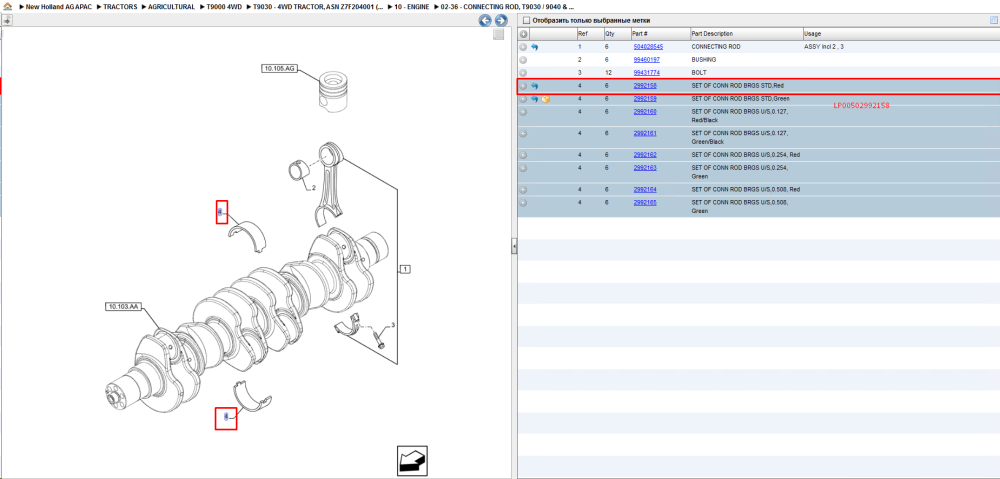Open part number link 2992165
The width and height of the screenshot is (1000, 479).
645,202
